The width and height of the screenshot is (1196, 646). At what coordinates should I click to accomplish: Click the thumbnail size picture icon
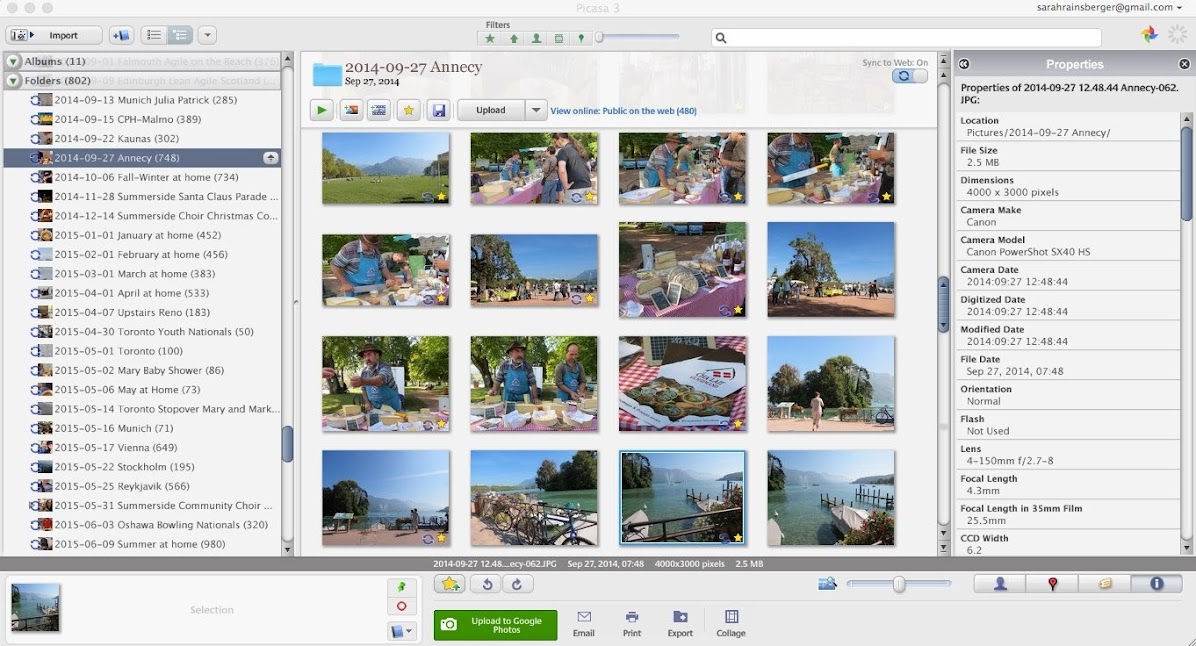(x=827, y=583)
